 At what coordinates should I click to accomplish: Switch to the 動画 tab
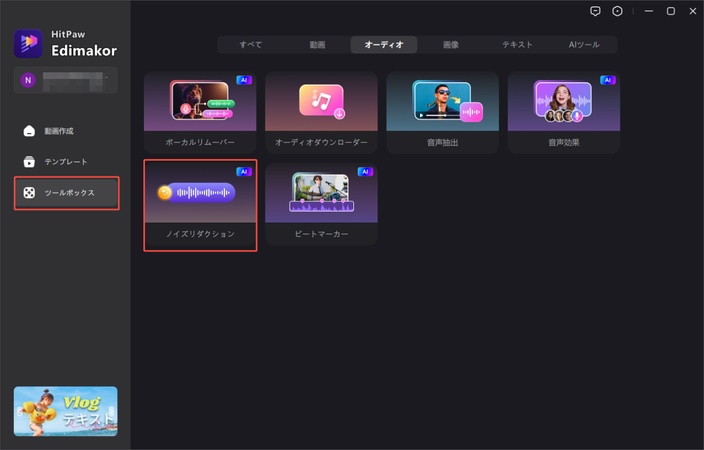point(317,44)
